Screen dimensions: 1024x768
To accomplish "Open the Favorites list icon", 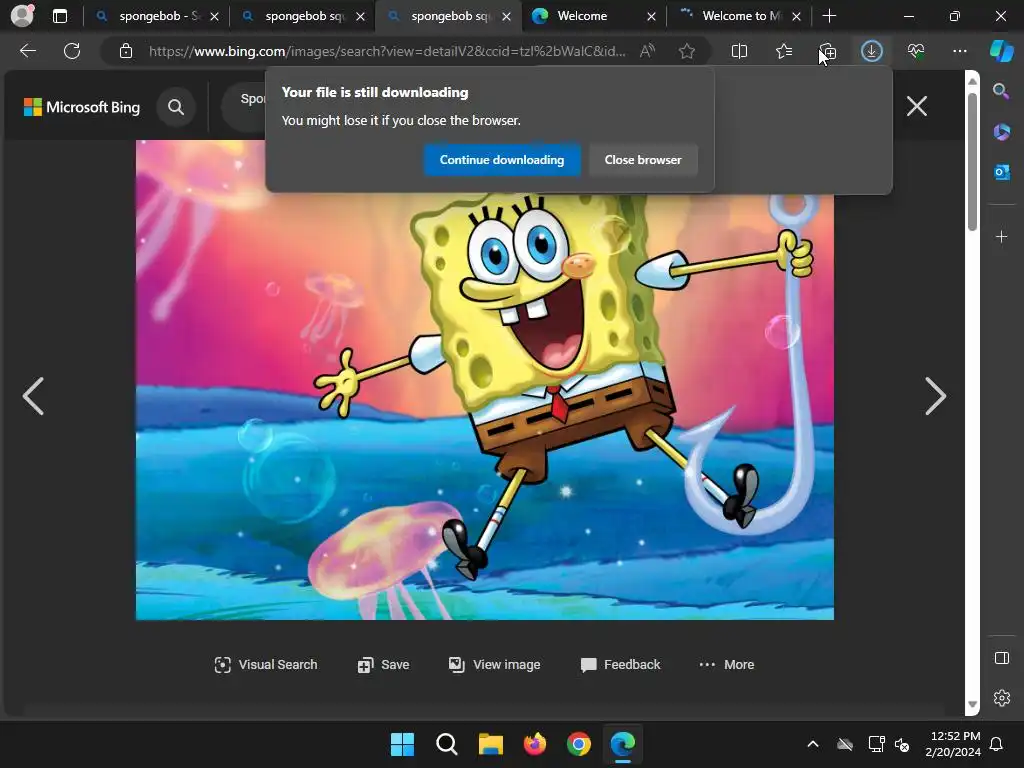I will [x=784, y=51].
